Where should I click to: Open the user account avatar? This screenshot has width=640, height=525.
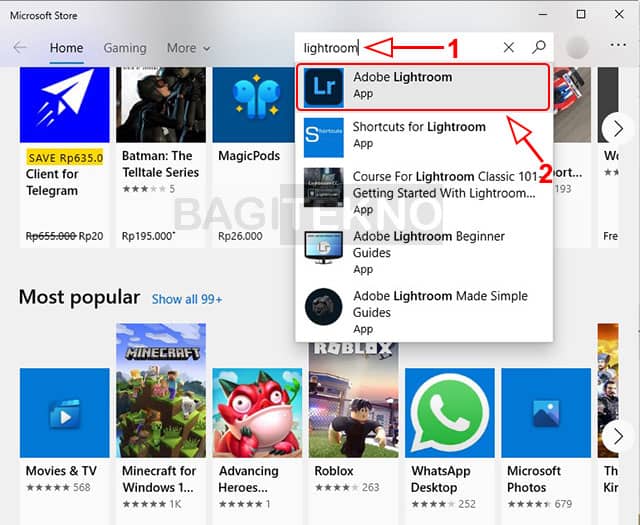pos(577,47)
